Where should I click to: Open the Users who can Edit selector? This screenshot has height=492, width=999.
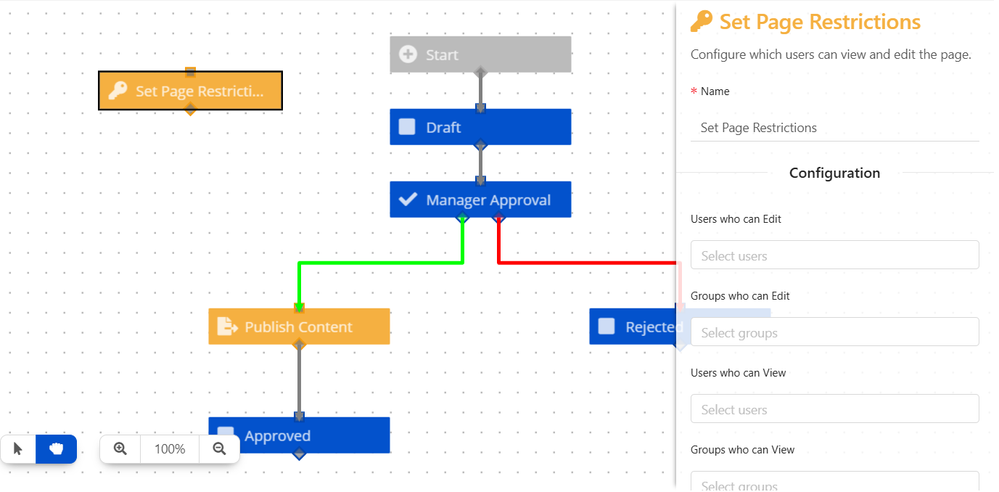[x=834, y=255]
